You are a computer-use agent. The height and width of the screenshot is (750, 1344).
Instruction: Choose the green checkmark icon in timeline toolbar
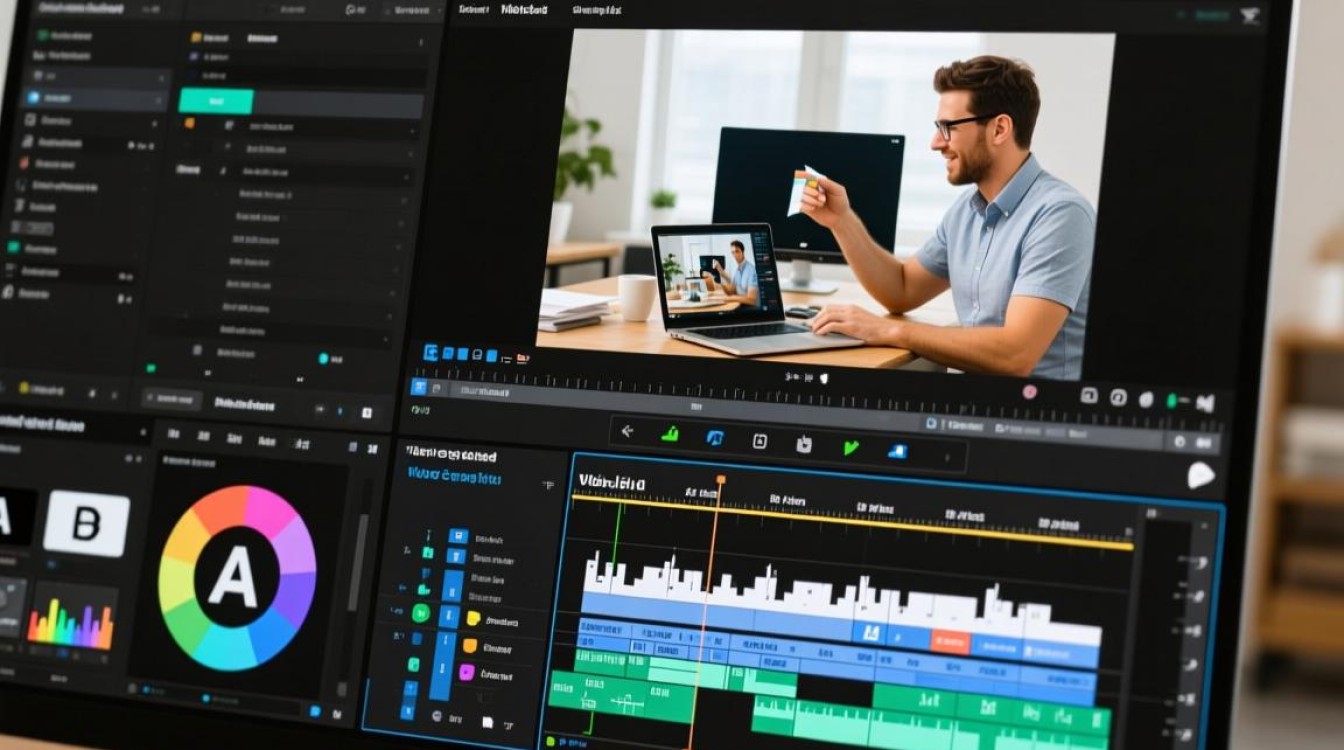850,447
